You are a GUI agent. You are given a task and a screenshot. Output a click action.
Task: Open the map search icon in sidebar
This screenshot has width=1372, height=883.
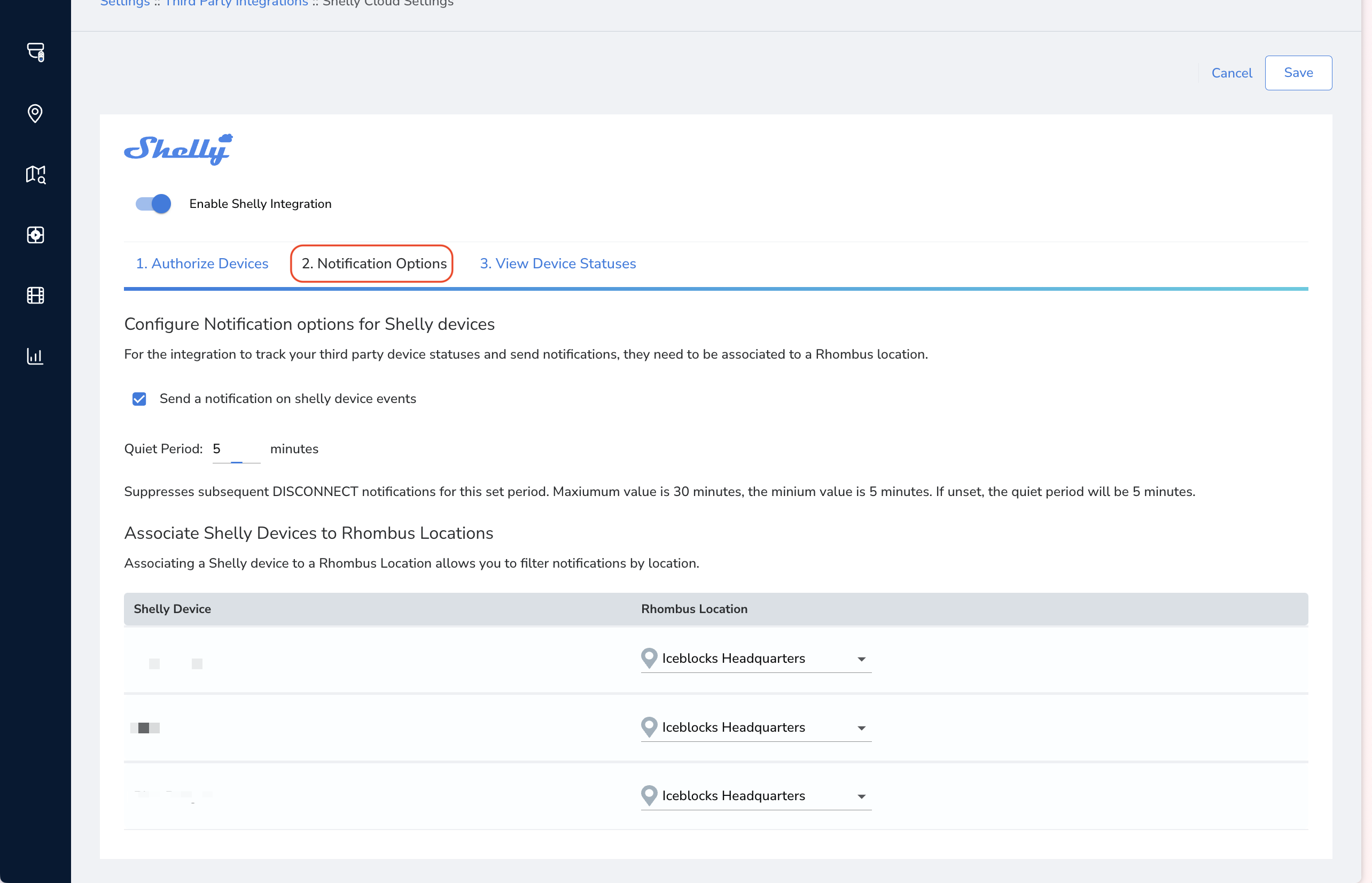(36, 174)
